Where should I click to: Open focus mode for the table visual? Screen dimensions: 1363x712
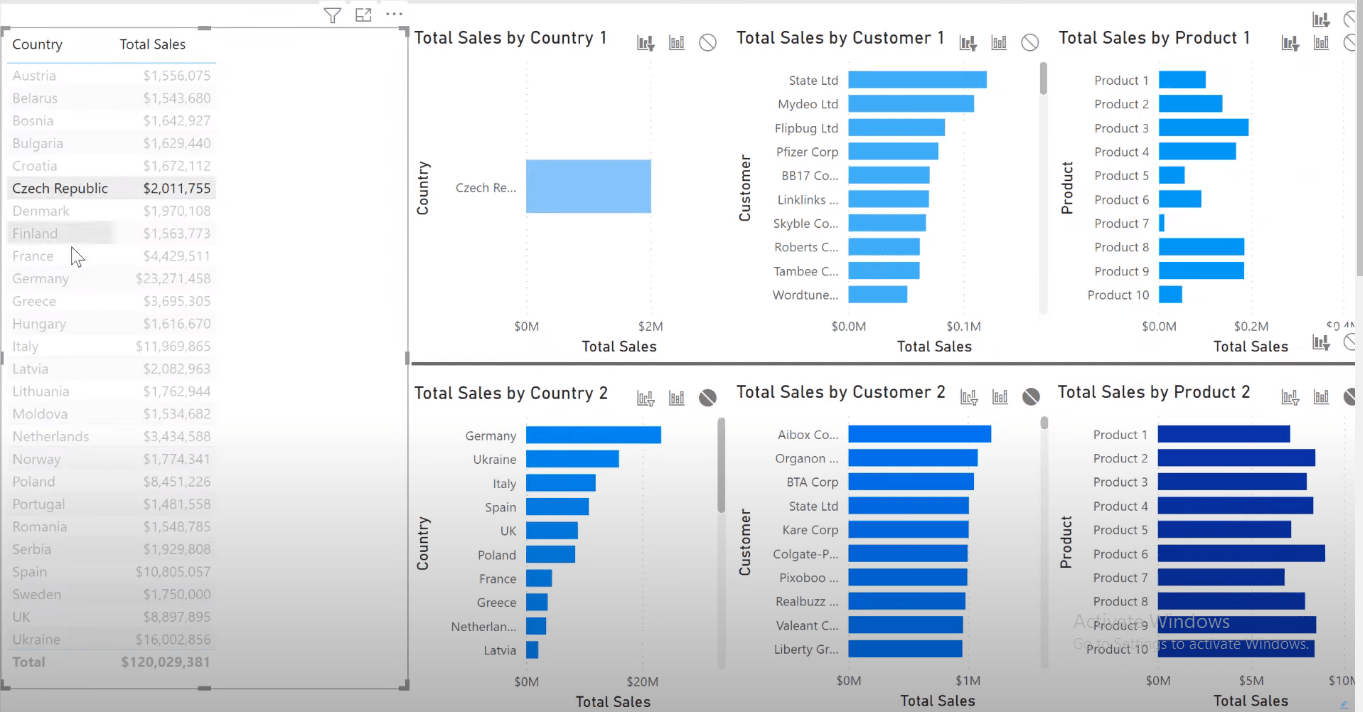(363, 15)
